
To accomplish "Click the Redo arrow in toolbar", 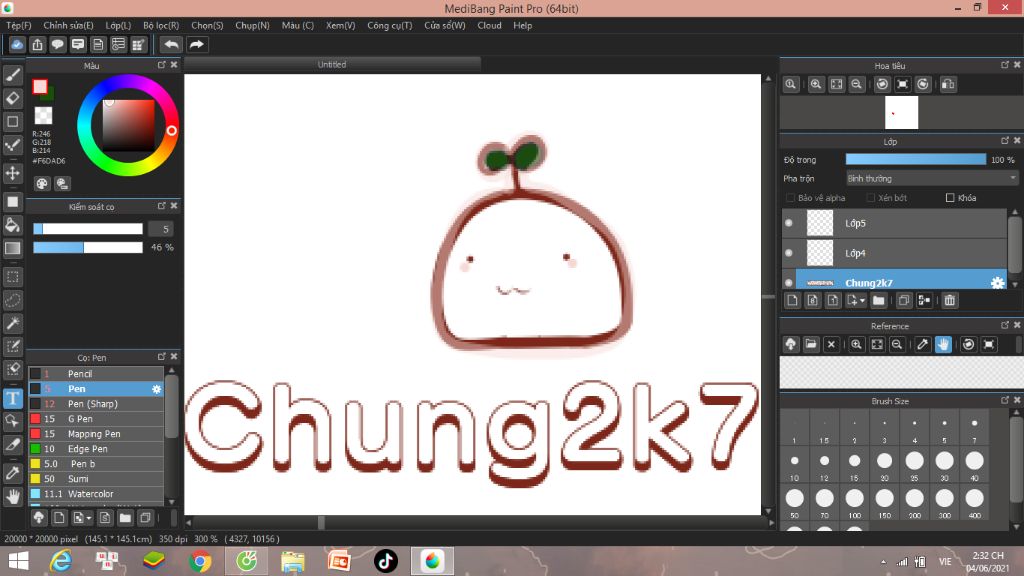I will (x=196, y=44).
